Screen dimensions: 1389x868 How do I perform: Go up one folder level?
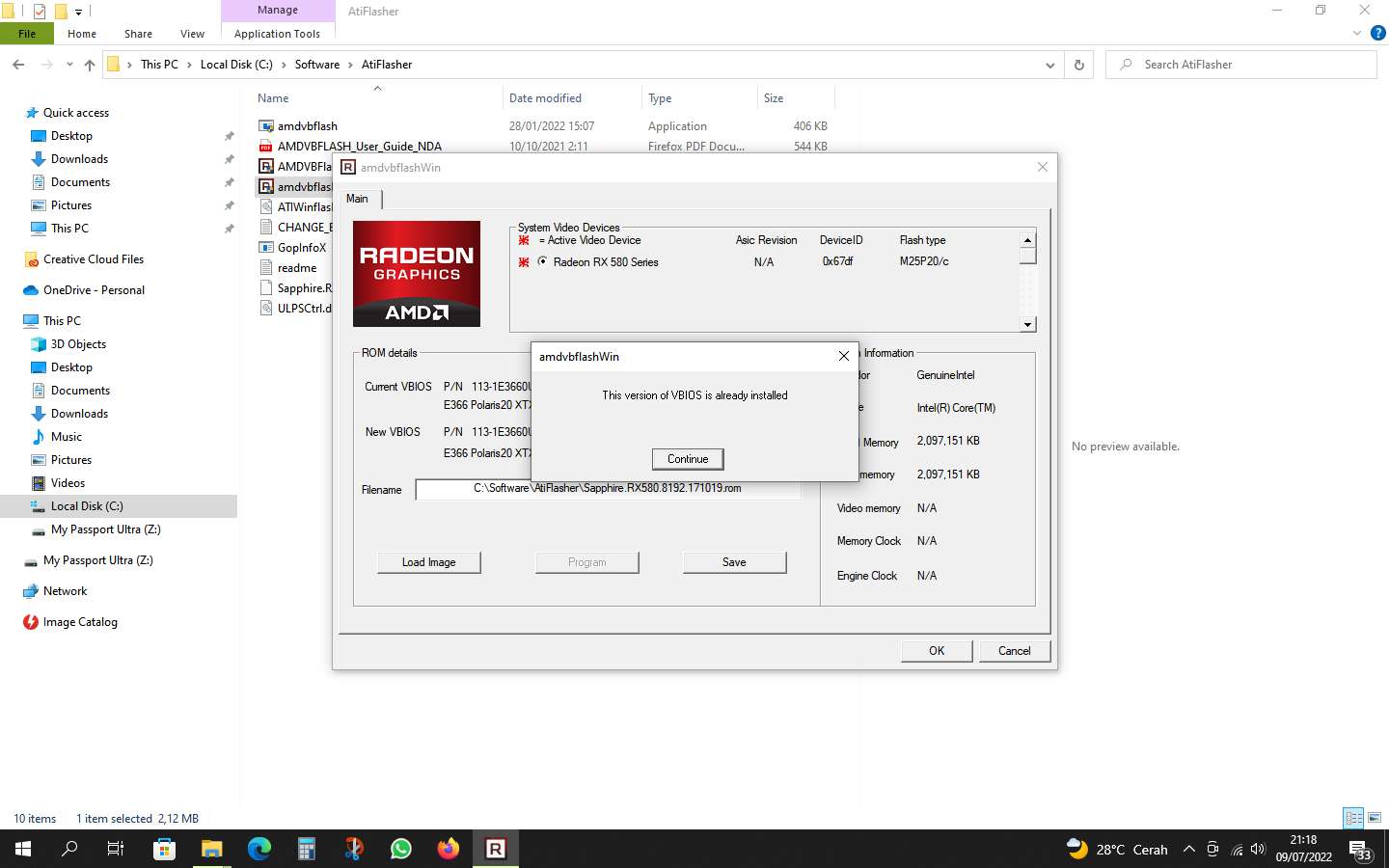pyautogui.click(x=90, y=65)
